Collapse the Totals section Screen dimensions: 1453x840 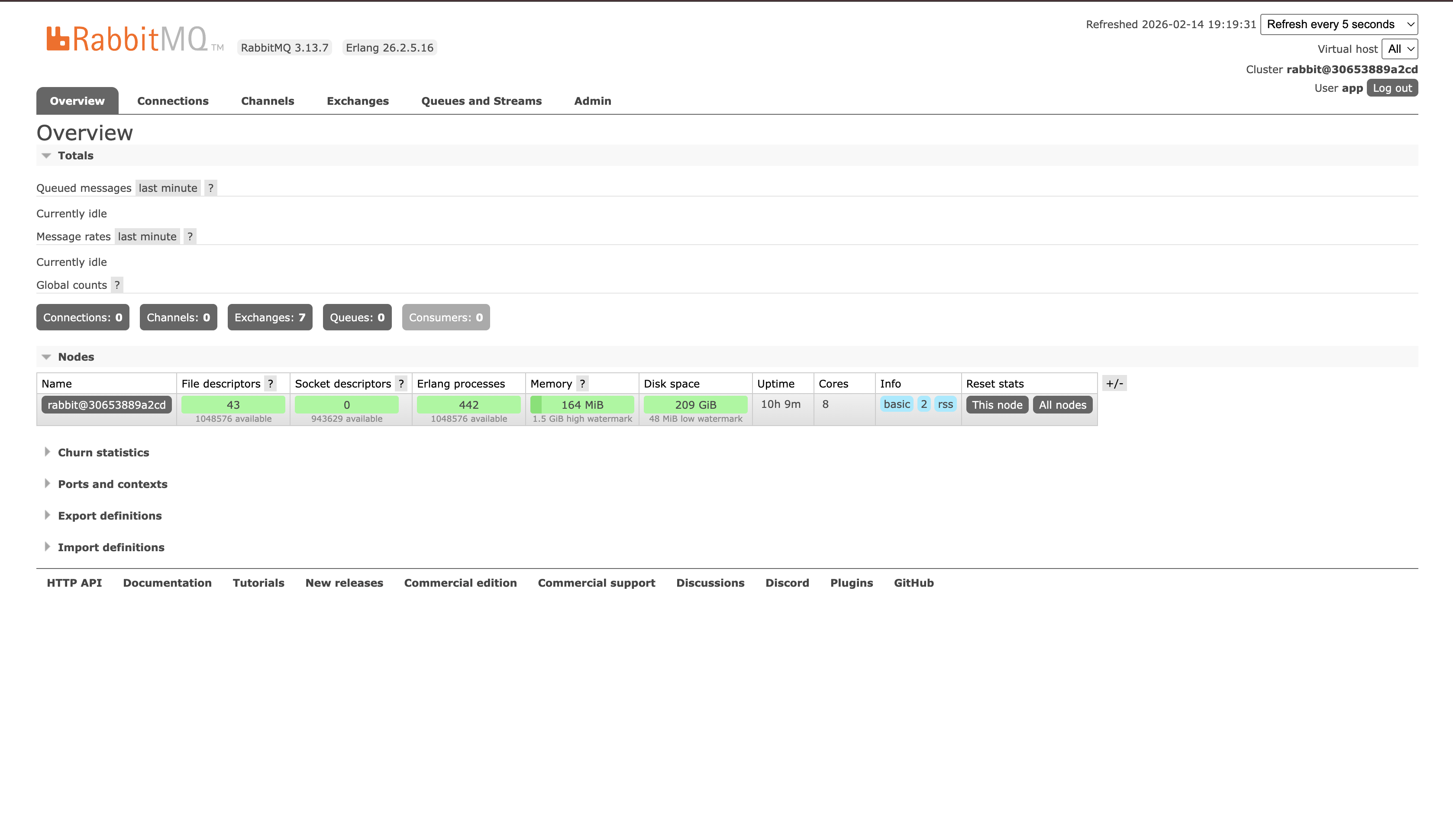75,156
